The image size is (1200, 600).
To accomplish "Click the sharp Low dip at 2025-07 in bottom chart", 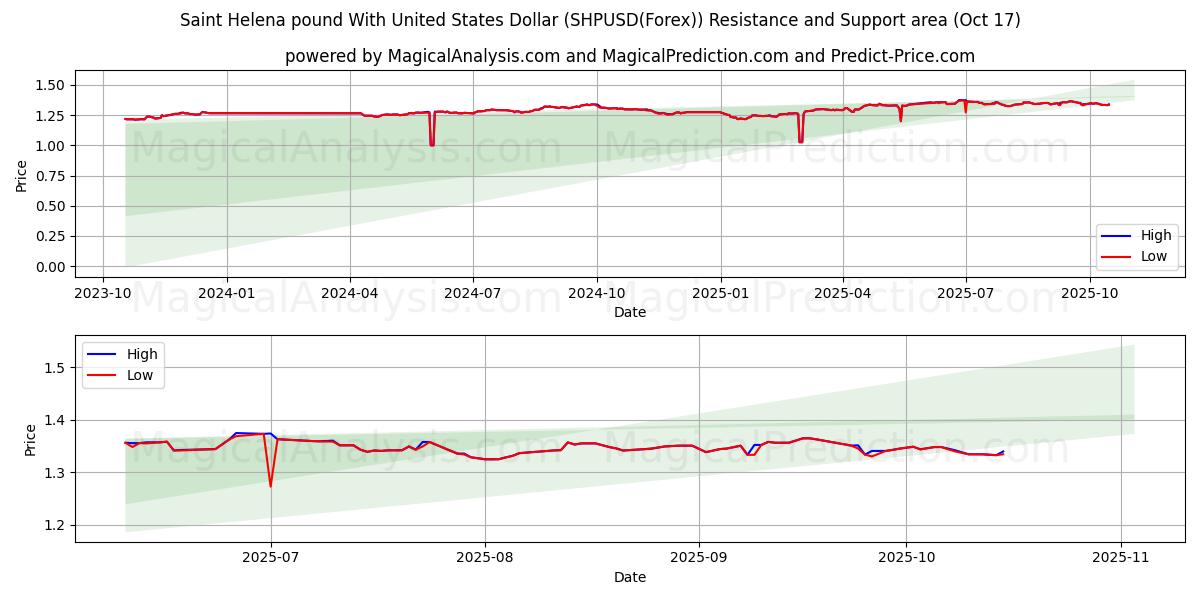I will tap(270, 485).
